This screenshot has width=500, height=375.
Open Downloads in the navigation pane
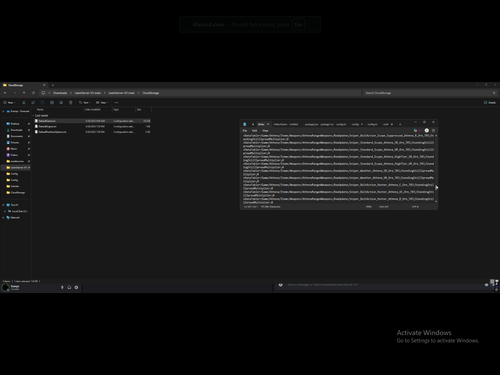click(x=17, y=130)
